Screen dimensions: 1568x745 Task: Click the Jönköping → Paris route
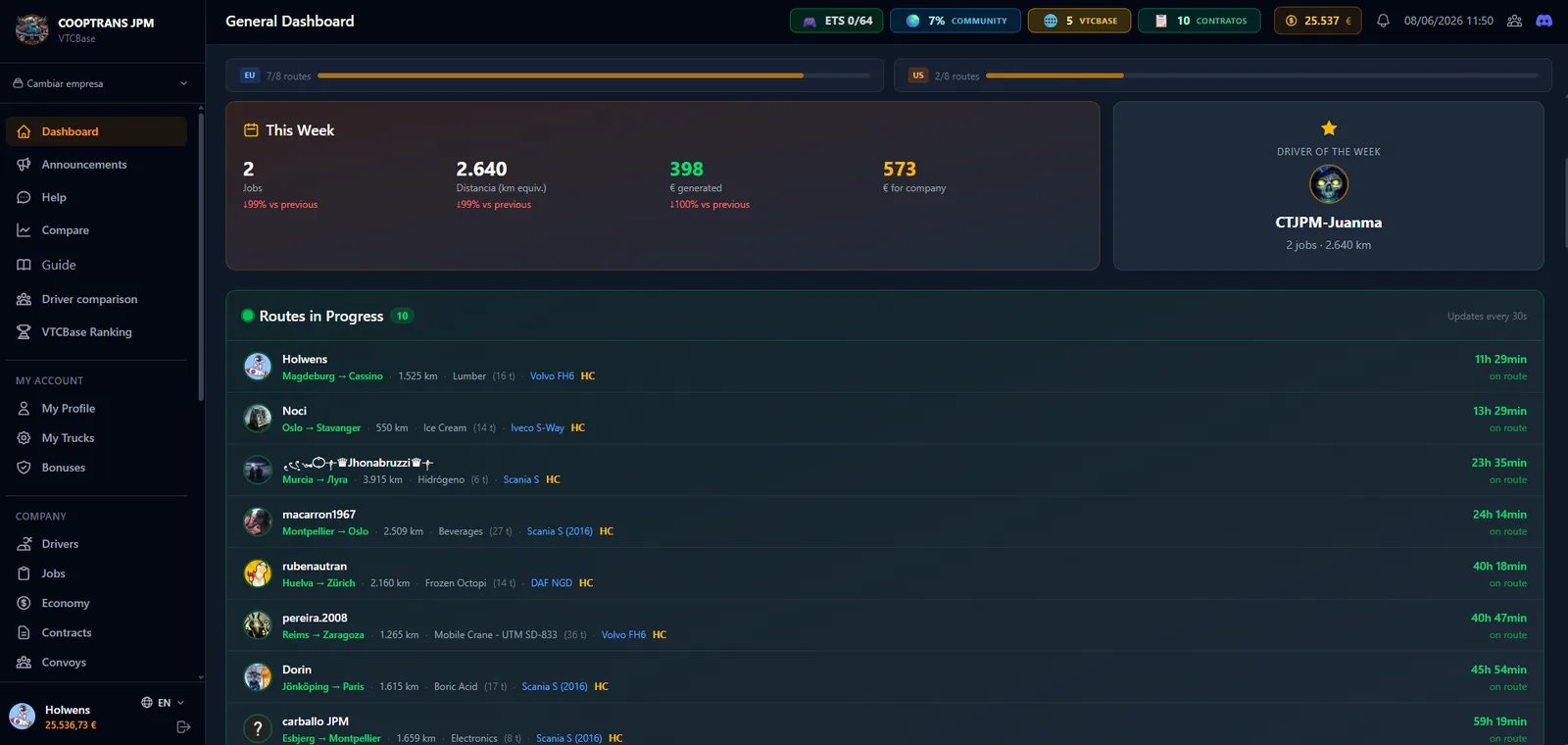pyautogui.click(x=323, y=687)
